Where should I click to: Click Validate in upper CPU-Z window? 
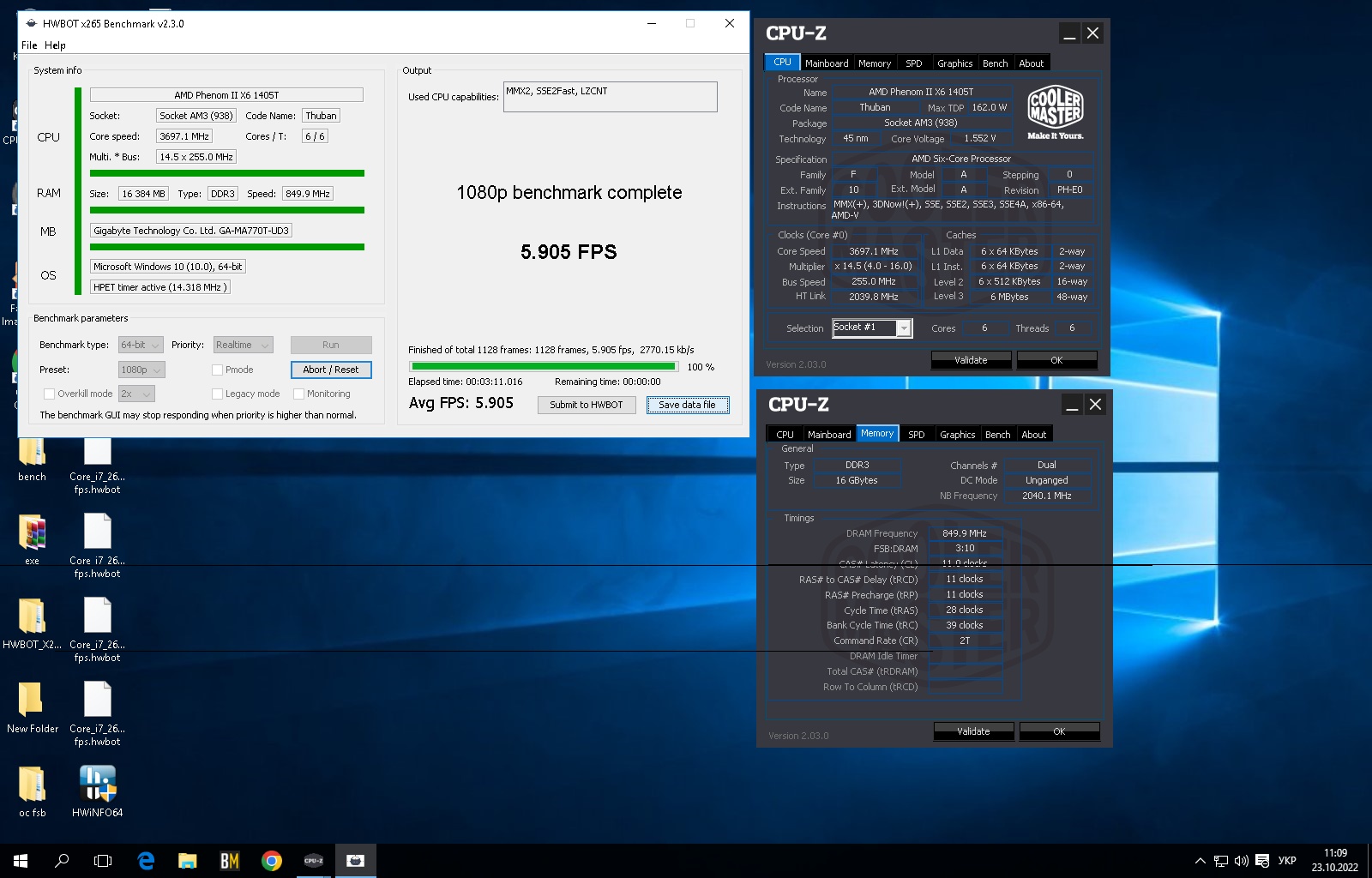[x=971, y=360]
